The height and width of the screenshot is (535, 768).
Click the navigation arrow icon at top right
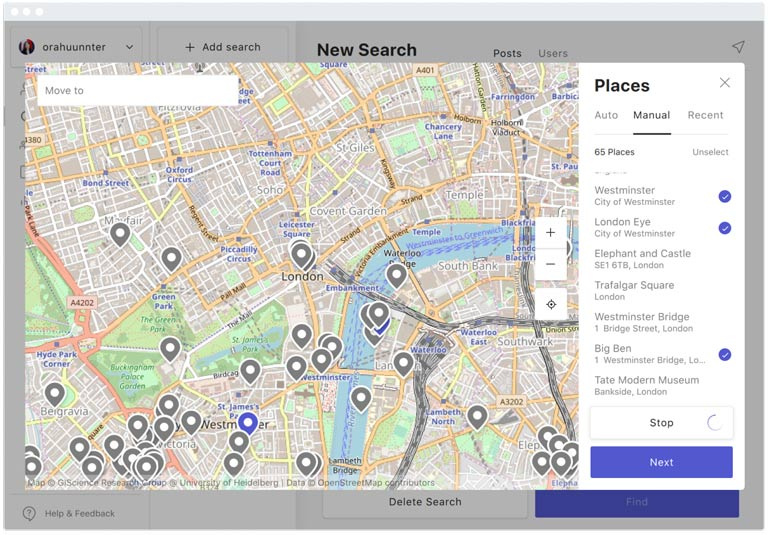(738, 47)
